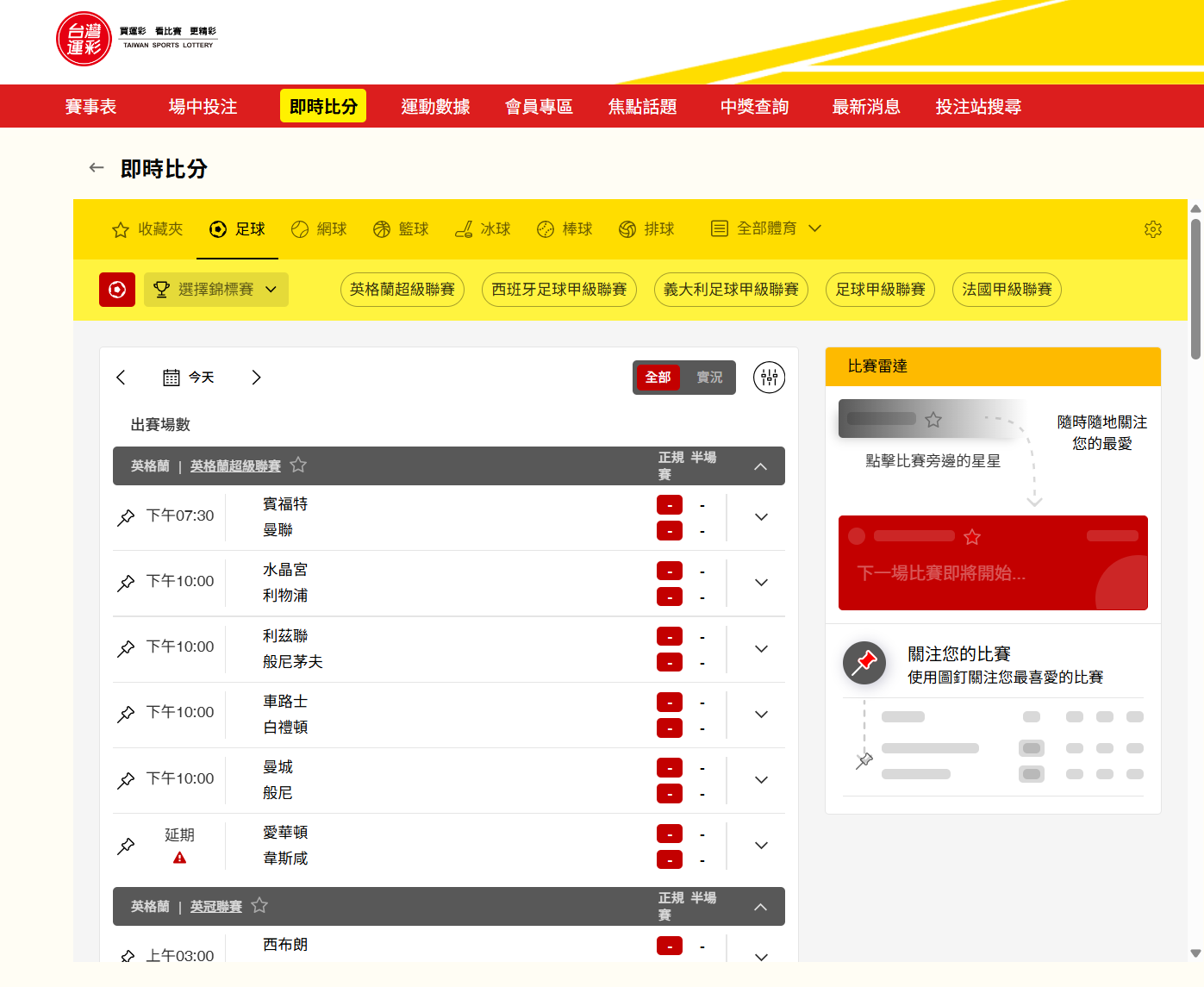This screenshot has width=1204, height=987.
Task: Open the 選擇錦標賽 dropdown
Action: [x=216, y=290]
